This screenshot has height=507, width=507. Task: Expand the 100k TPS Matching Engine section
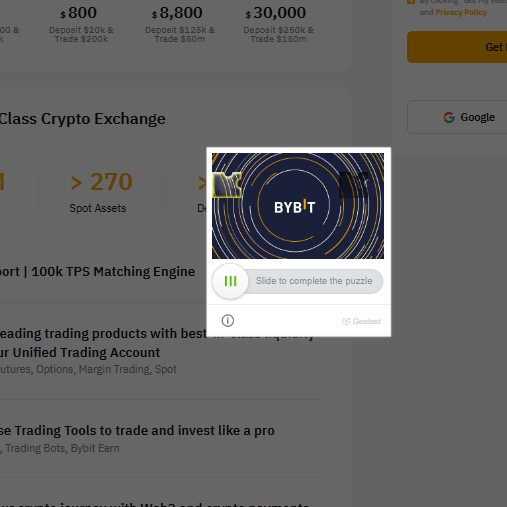[97, 272]
